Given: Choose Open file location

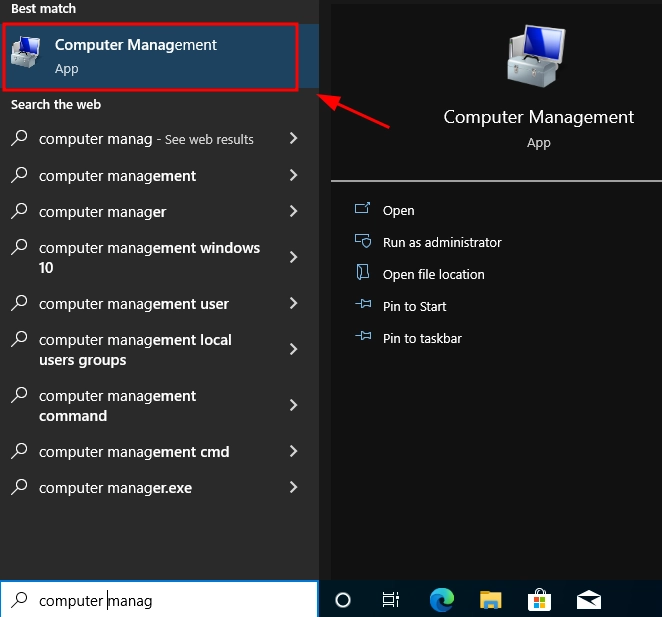Looking at the screenshot, I should [x=433, y=274].
